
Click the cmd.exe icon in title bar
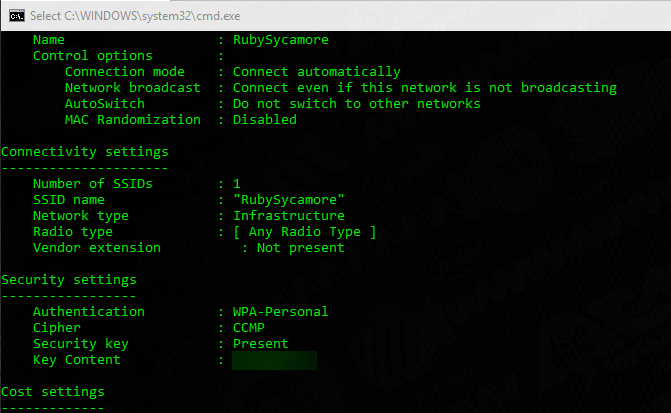click(15, 14)
